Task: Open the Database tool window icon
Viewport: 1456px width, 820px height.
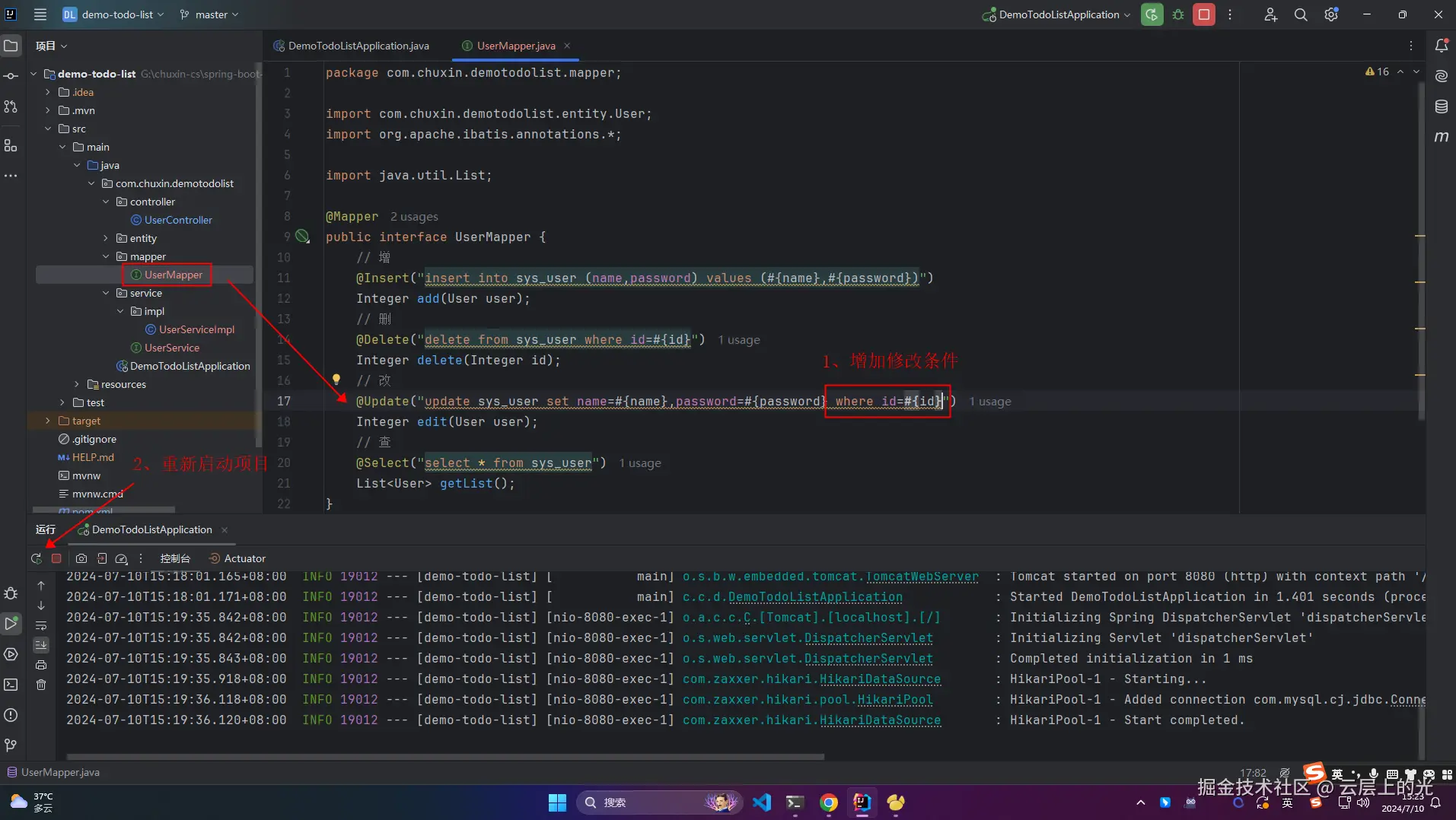Action: [x=1442, y=106]
